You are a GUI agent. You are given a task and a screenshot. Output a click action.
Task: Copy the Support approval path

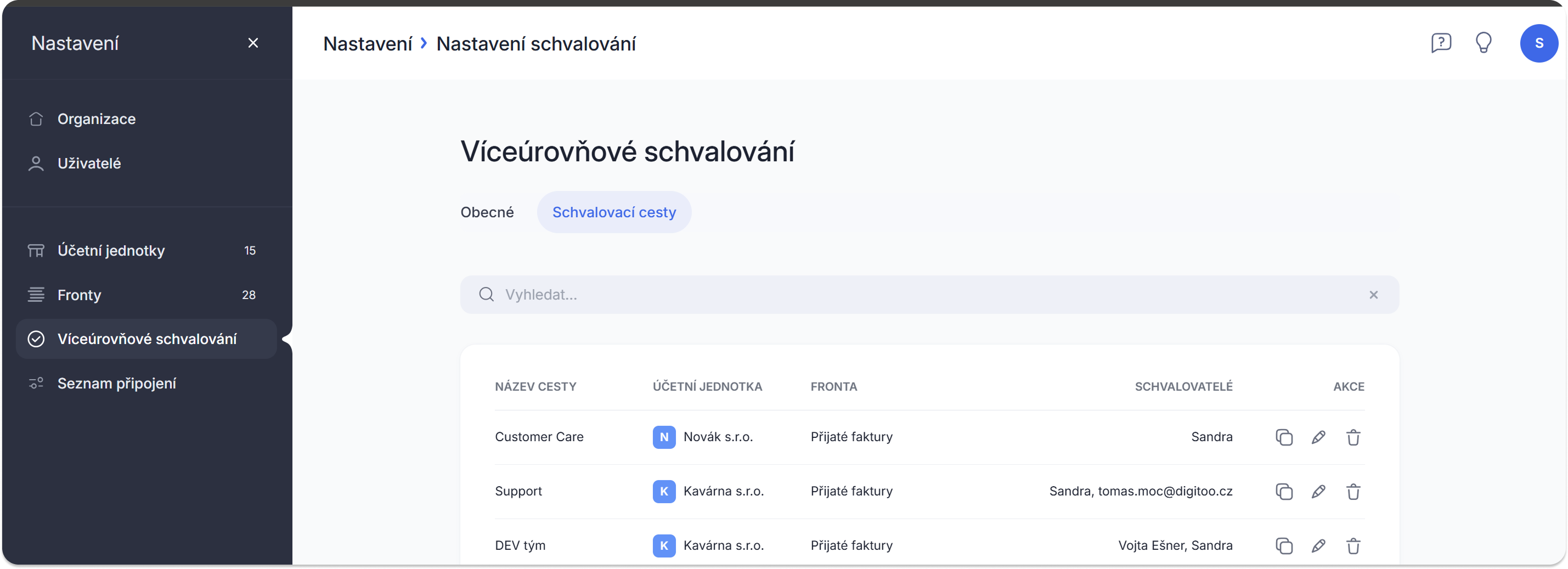(x=1284, y=491)
